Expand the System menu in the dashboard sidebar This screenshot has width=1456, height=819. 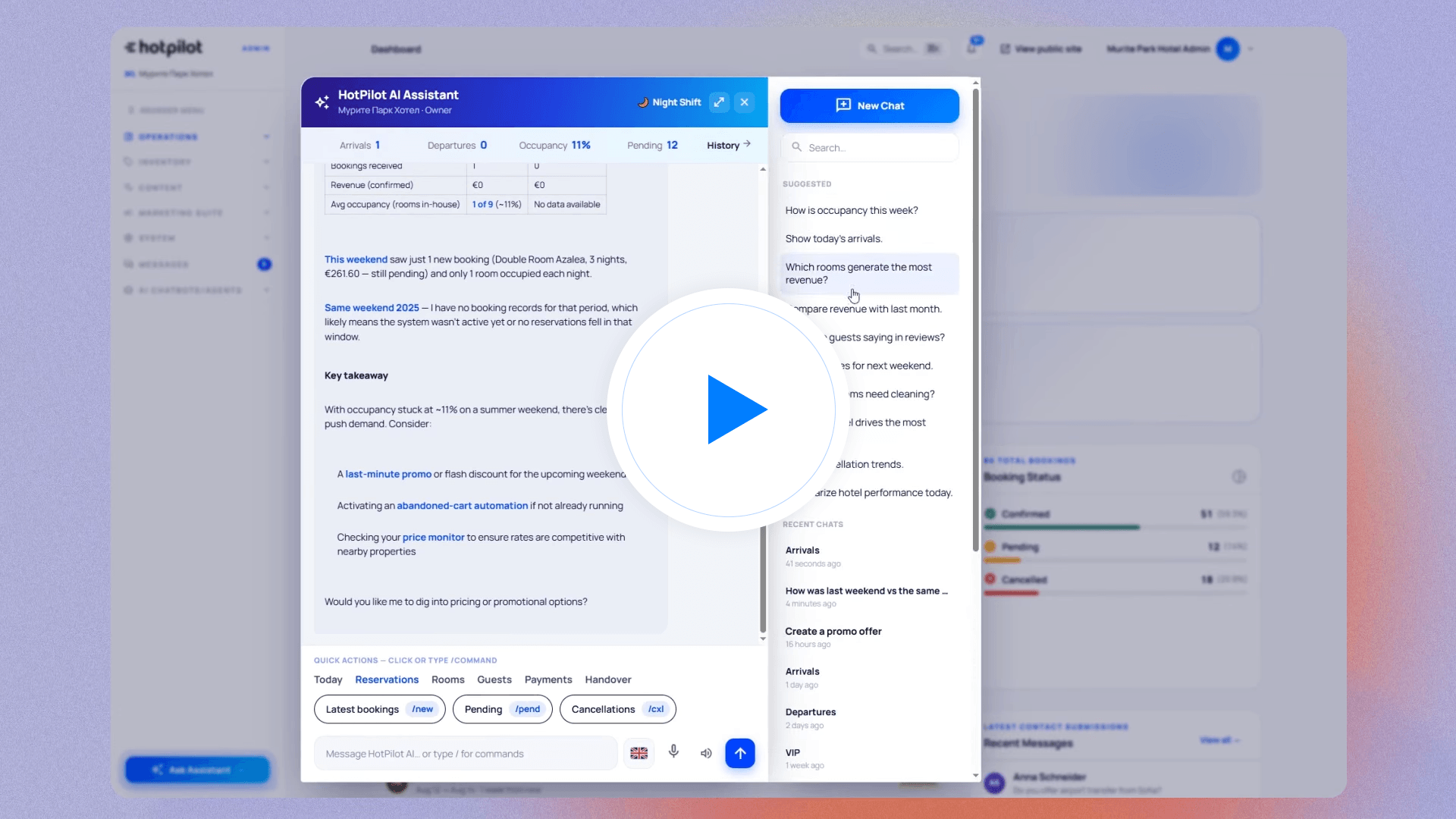click(197, 238)
